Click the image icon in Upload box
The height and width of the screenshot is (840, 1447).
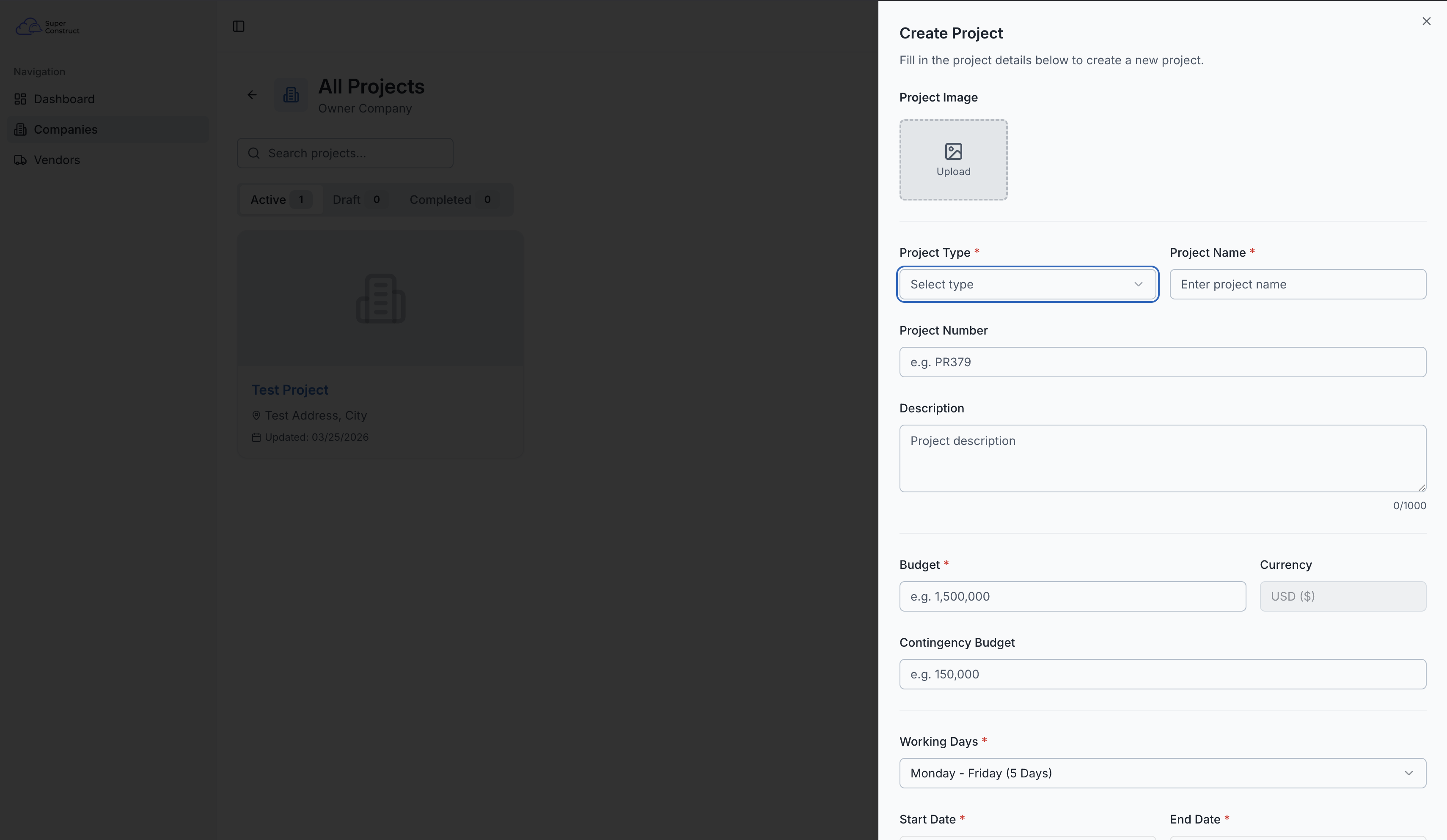(953, 151)
